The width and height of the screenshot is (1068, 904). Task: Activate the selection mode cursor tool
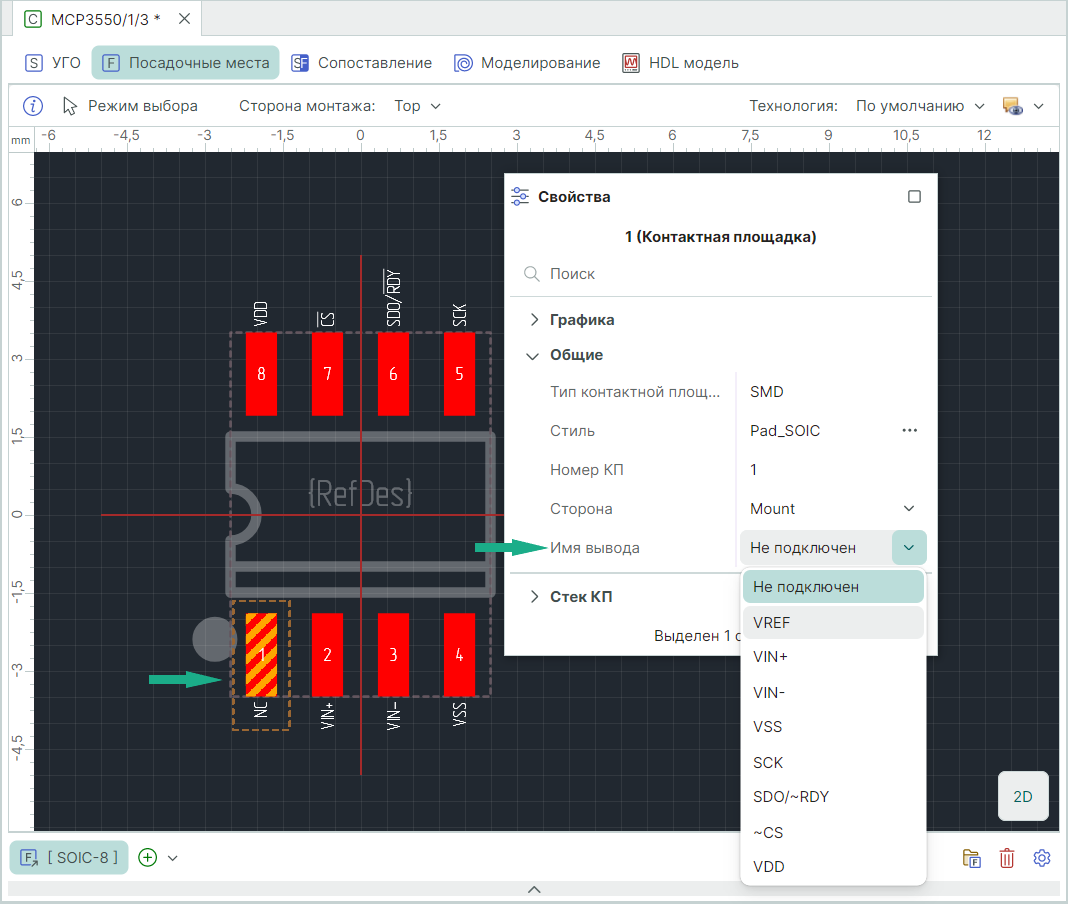point(130,106)
